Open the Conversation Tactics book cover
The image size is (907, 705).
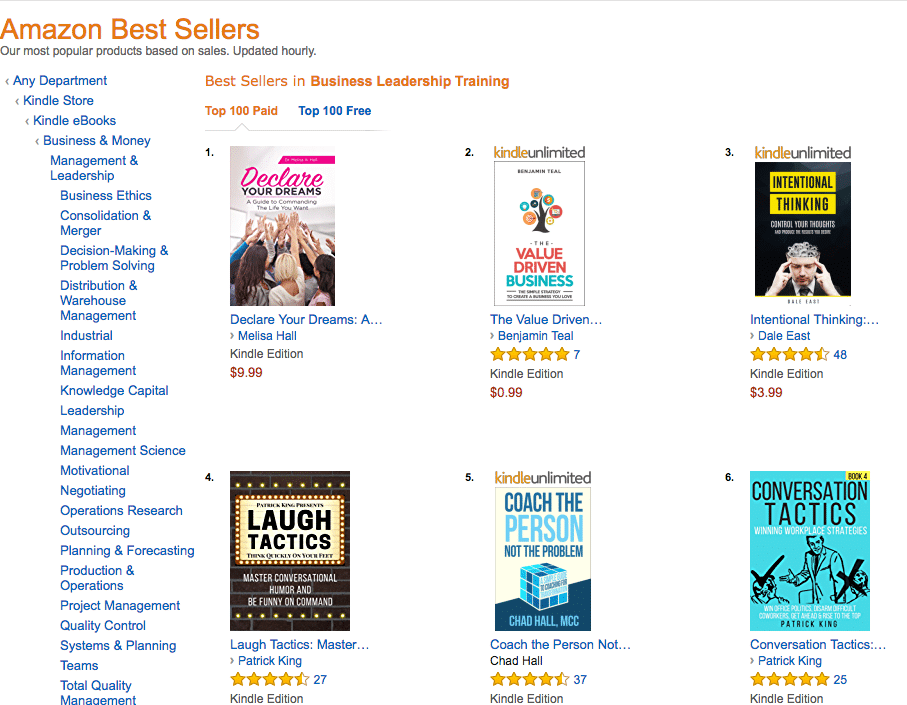tap(809, 551)
